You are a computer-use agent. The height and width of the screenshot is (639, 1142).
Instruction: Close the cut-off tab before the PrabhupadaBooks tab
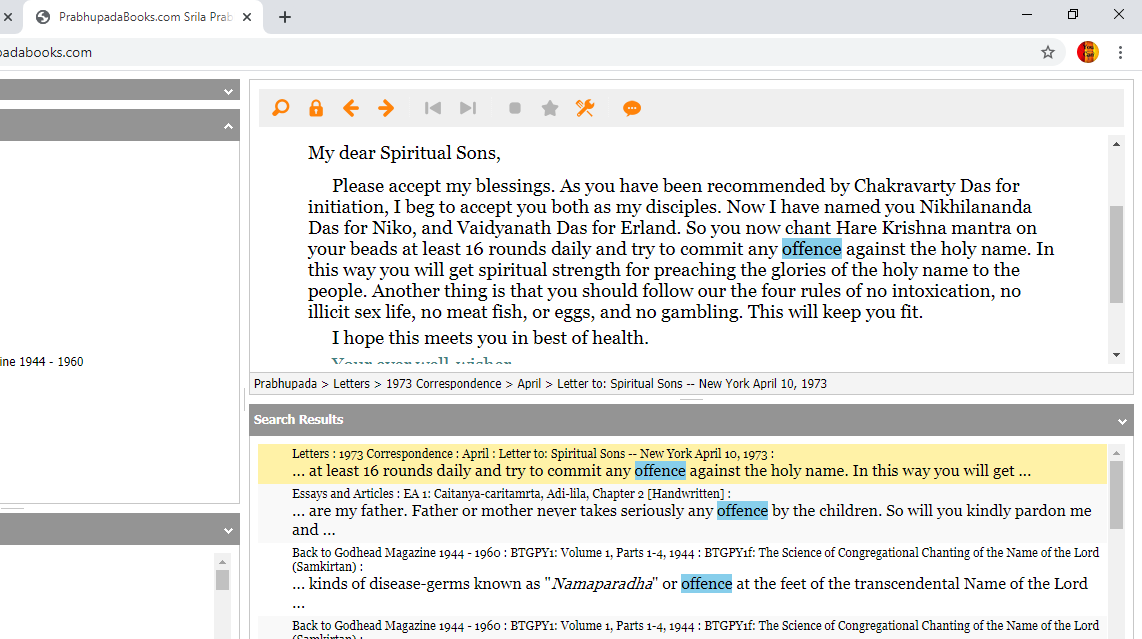pyautogui.click(x=8, y=17)
